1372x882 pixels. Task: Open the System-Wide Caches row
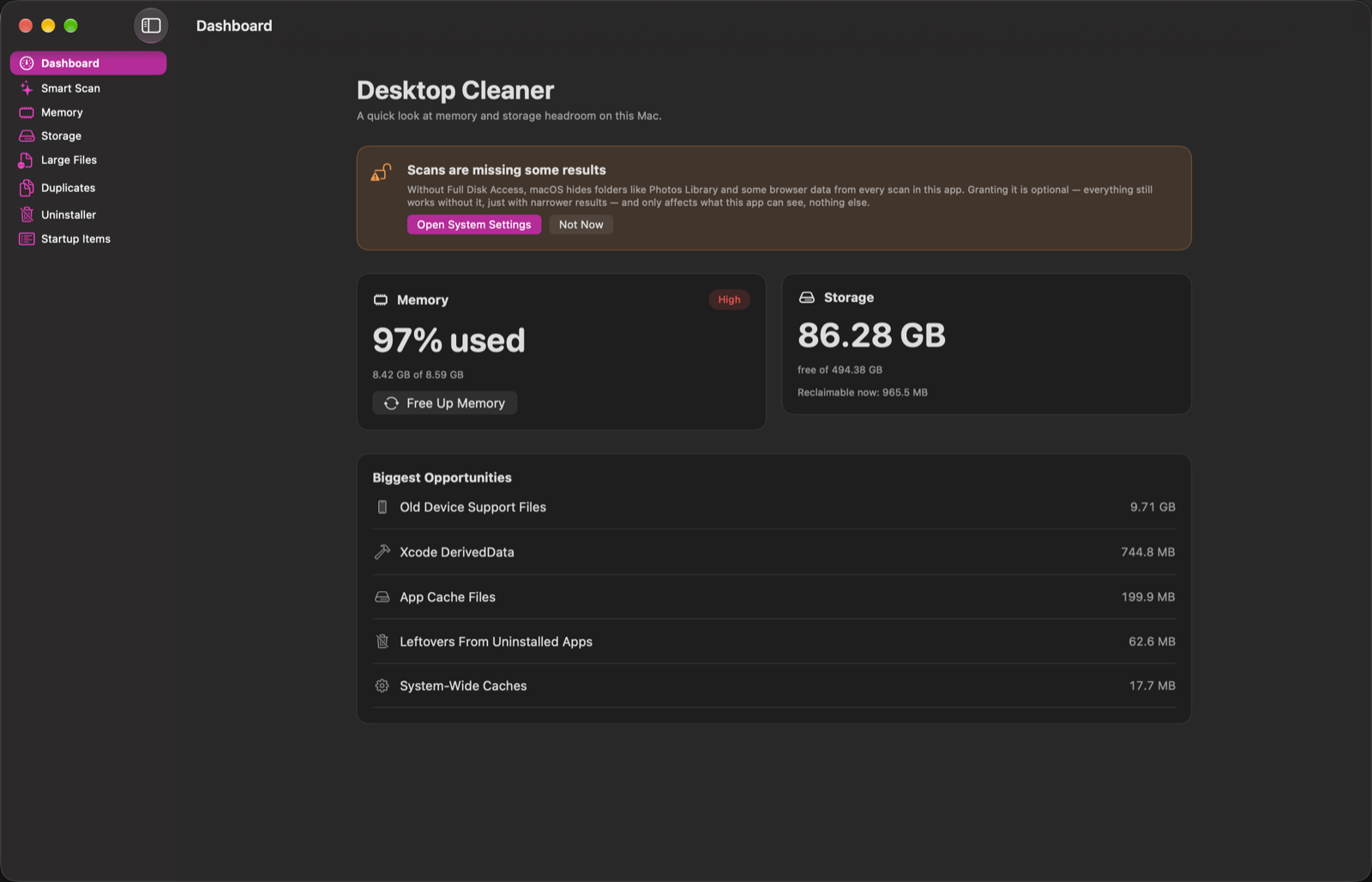[x=774, y=686]
